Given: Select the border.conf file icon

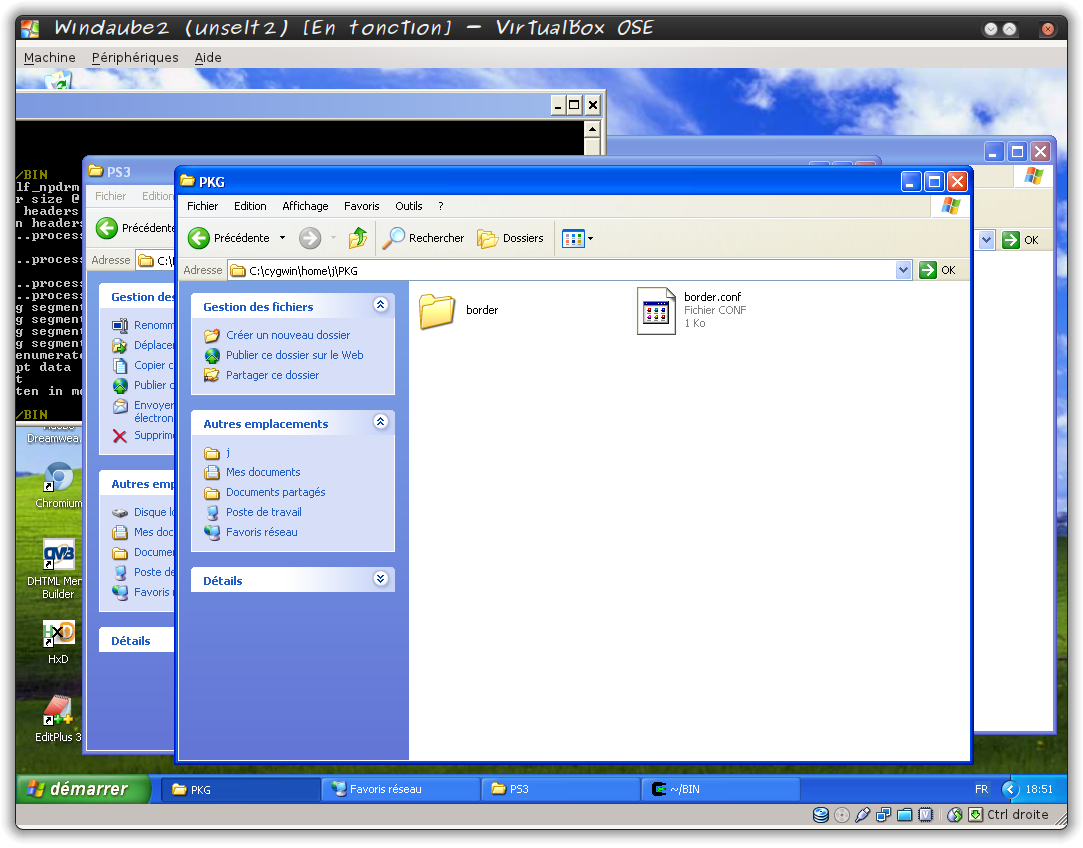Looking at the screenshot, I should coord(656,310).
